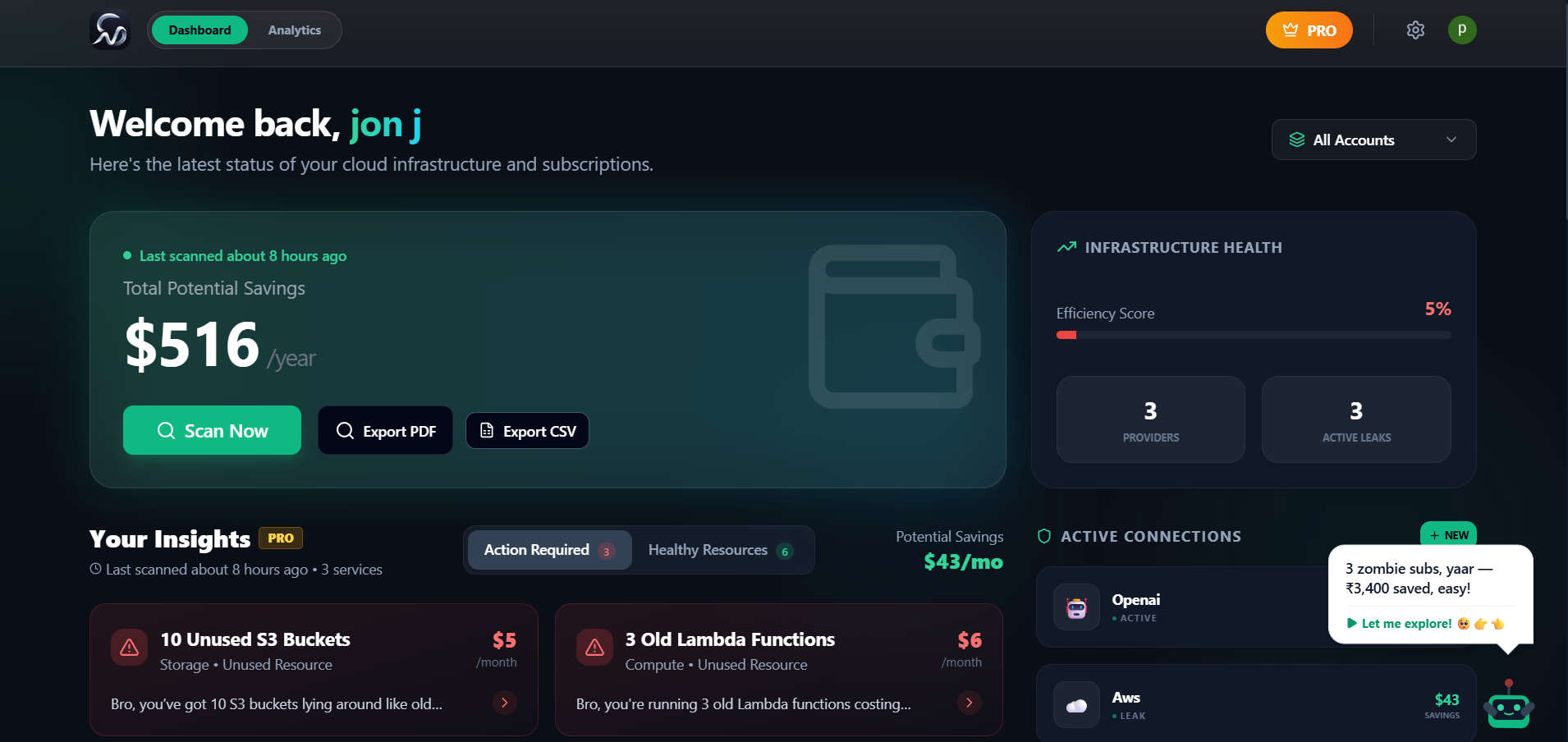Switch to the Analytics tab

click(295, 30)
